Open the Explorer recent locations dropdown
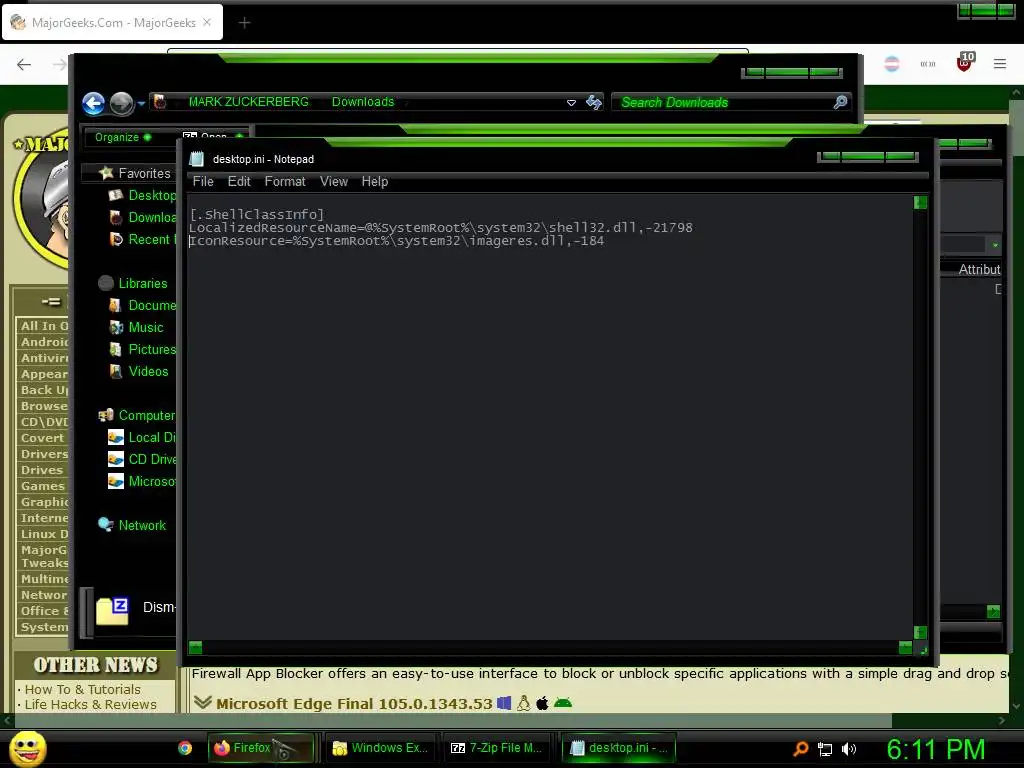1024x768 pixels. pyautogui.click(x=141, y=103)
